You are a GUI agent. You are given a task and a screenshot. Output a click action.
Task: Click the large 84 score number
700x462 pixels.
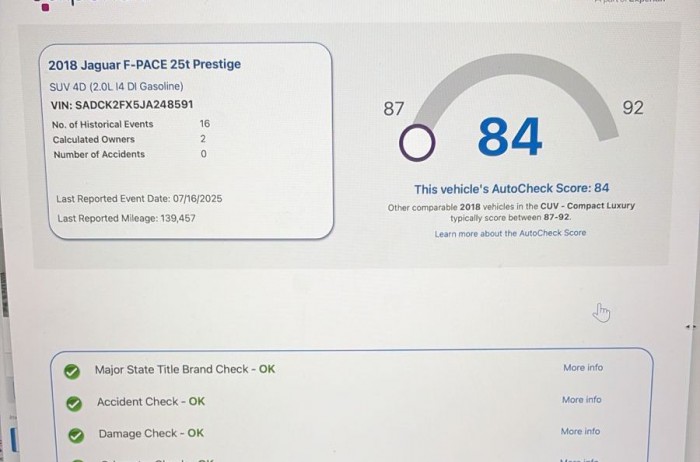click(509, 138)
